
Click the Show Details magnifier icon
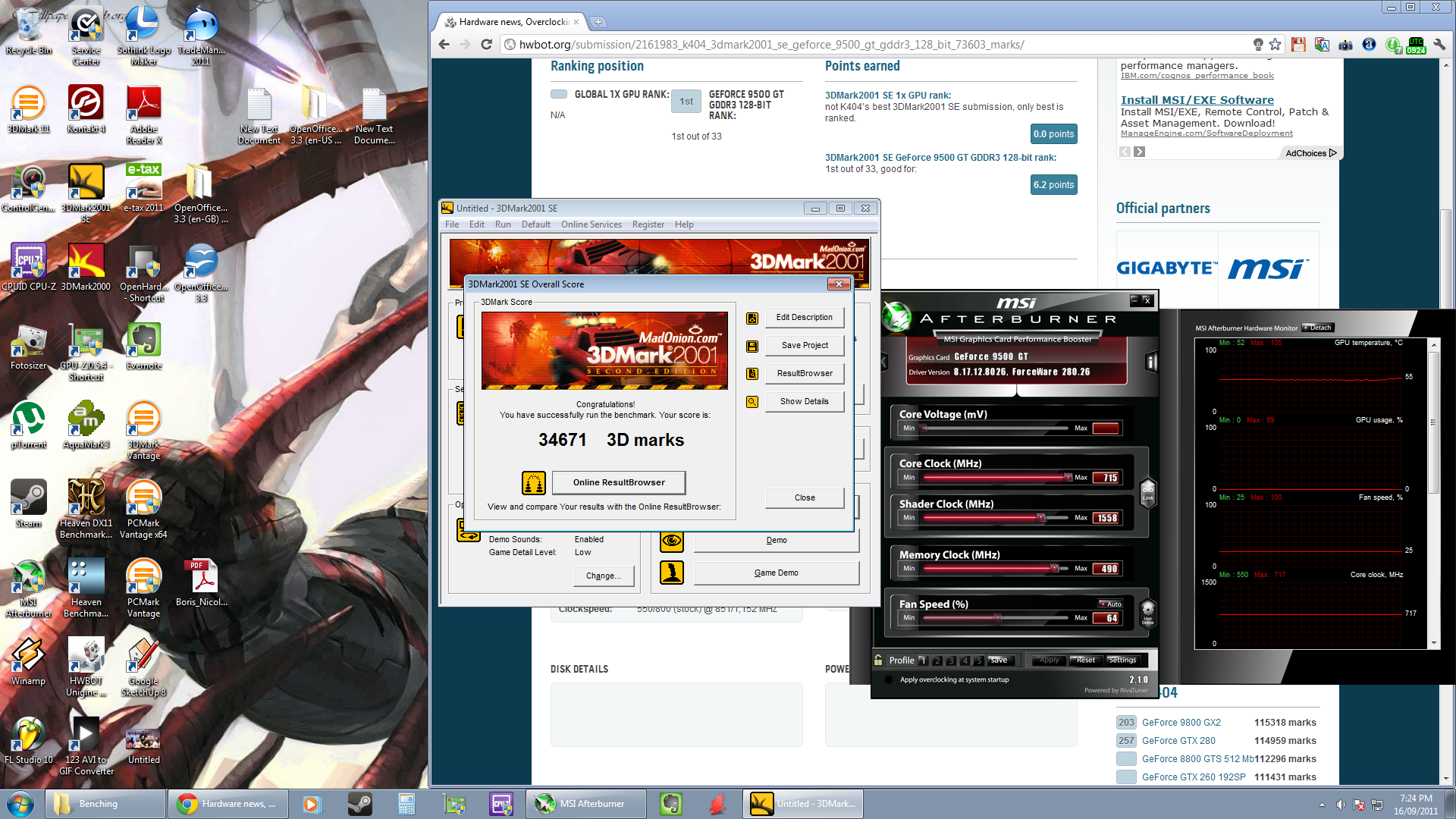tap(752, 402)
